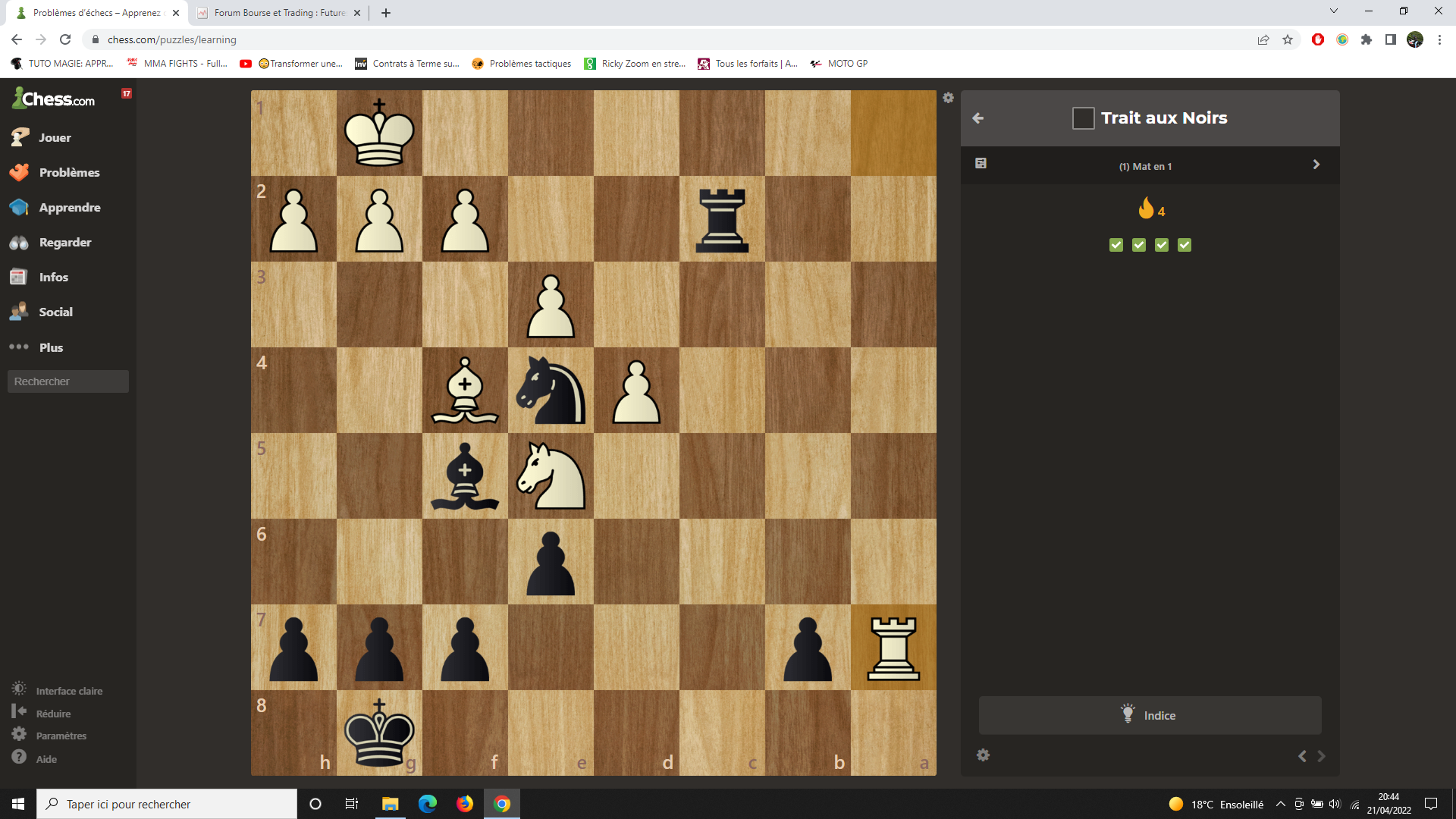1456x819 pixels.
Task: Open the Plus menu in sidebar
Action: pos(50,347)
